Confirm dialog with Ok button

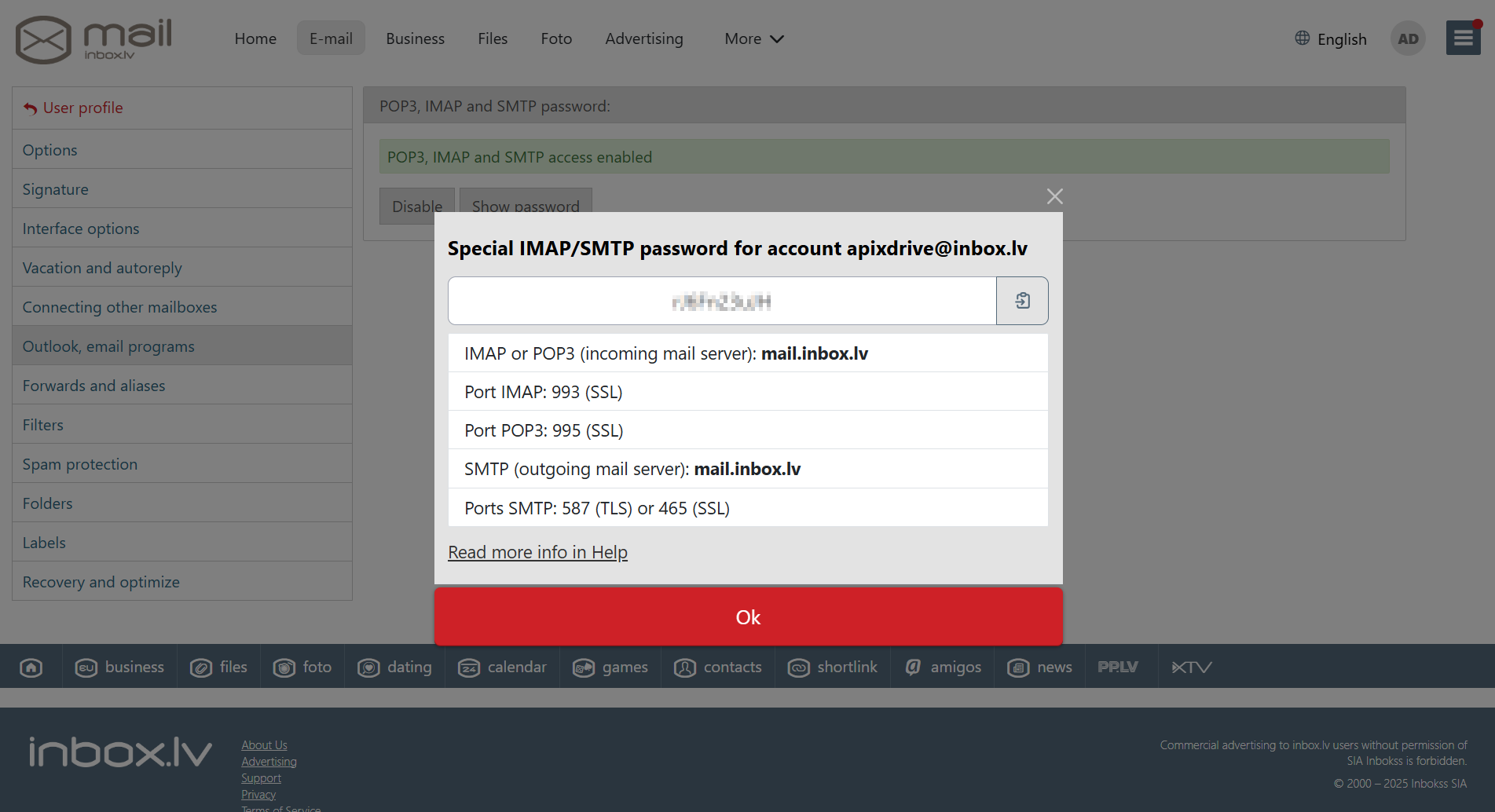(x=749, y=617)
